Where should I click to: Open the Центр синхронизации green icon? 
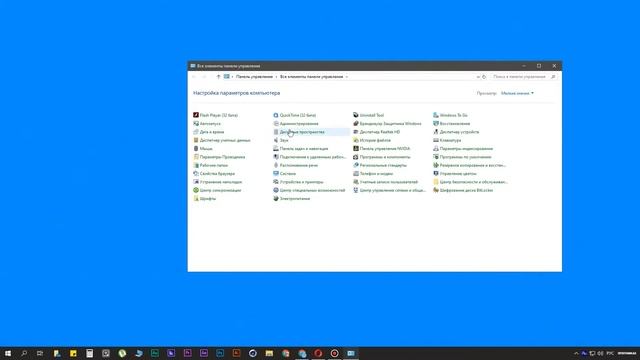(x=196, y=190)
